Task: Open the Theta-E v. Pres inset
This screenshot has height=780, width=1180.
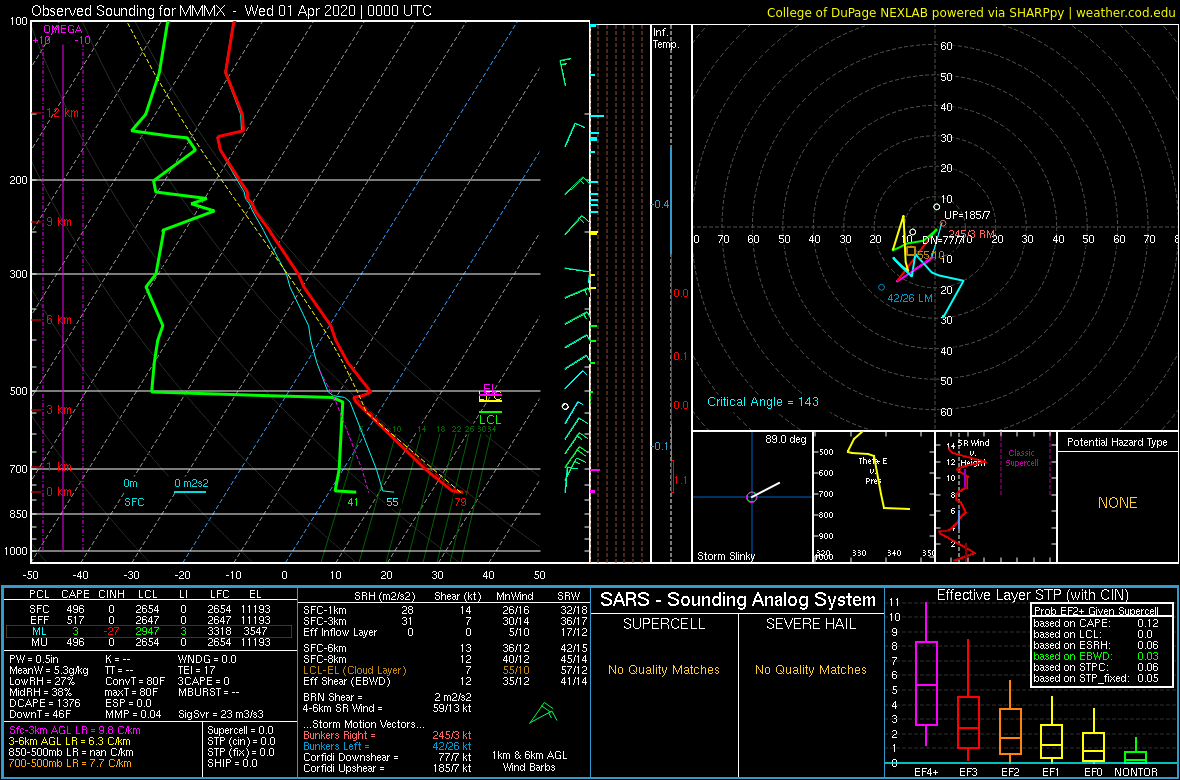Action: (x=873, y=497)
